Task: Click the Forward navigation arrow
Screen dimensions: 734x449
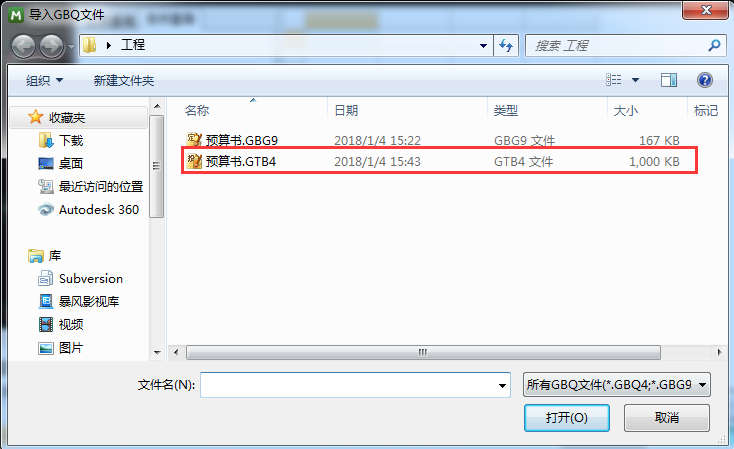Action: 51,46
